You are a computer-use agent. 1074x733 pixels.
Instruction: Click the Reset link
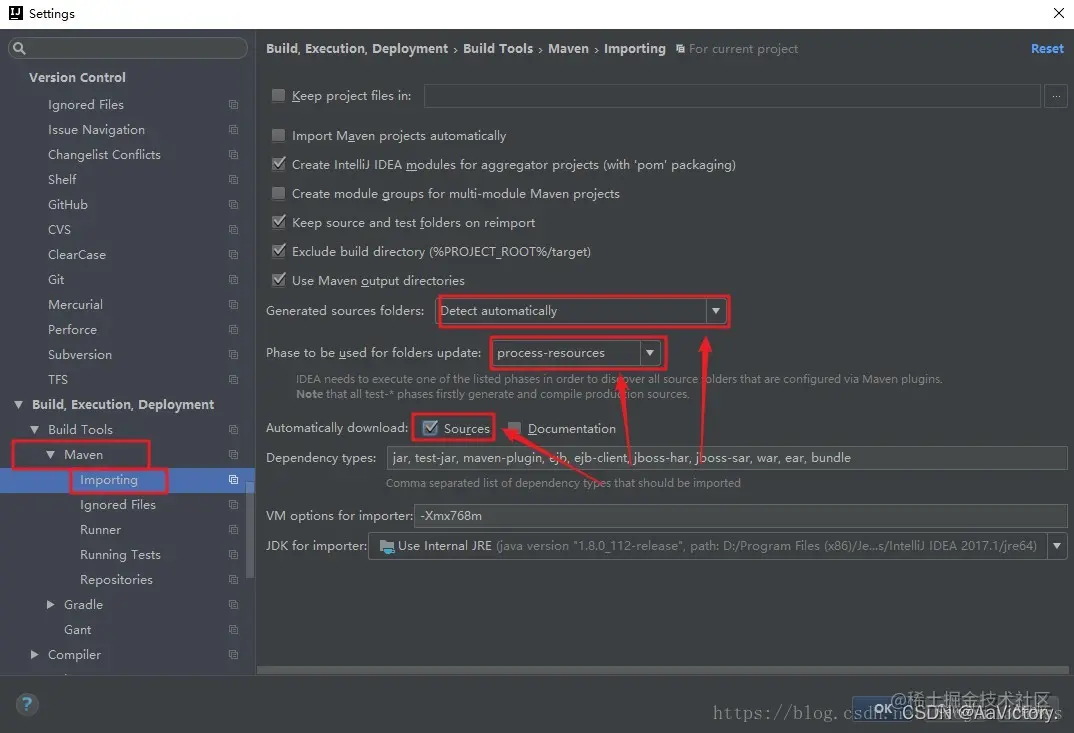pyautogui.click(x=1047, y=49)
